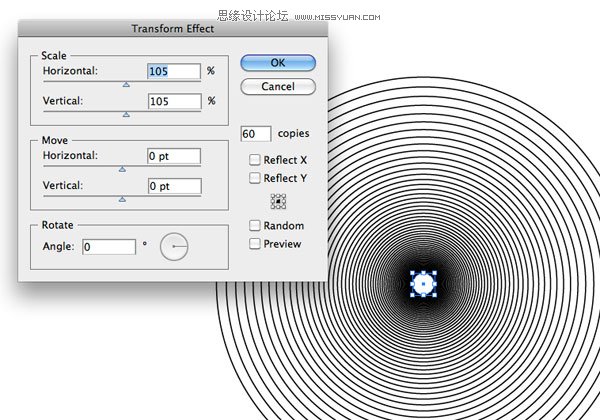Select the Scale Vertical percentage field
The image size is (600, 420).
174,101
